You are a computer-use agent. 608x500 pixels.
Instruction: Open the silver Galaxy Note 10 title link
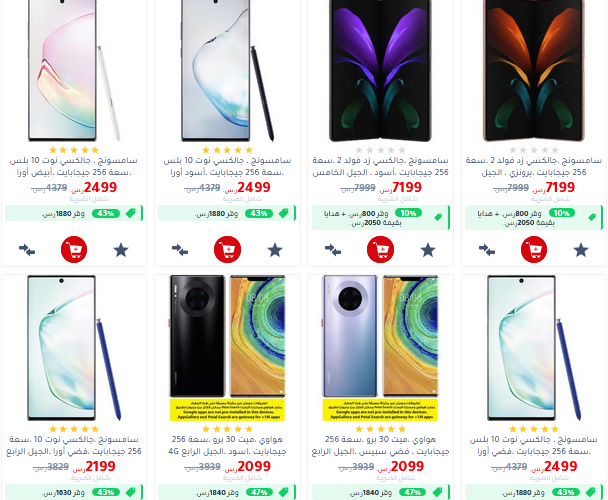click(74, 445)
